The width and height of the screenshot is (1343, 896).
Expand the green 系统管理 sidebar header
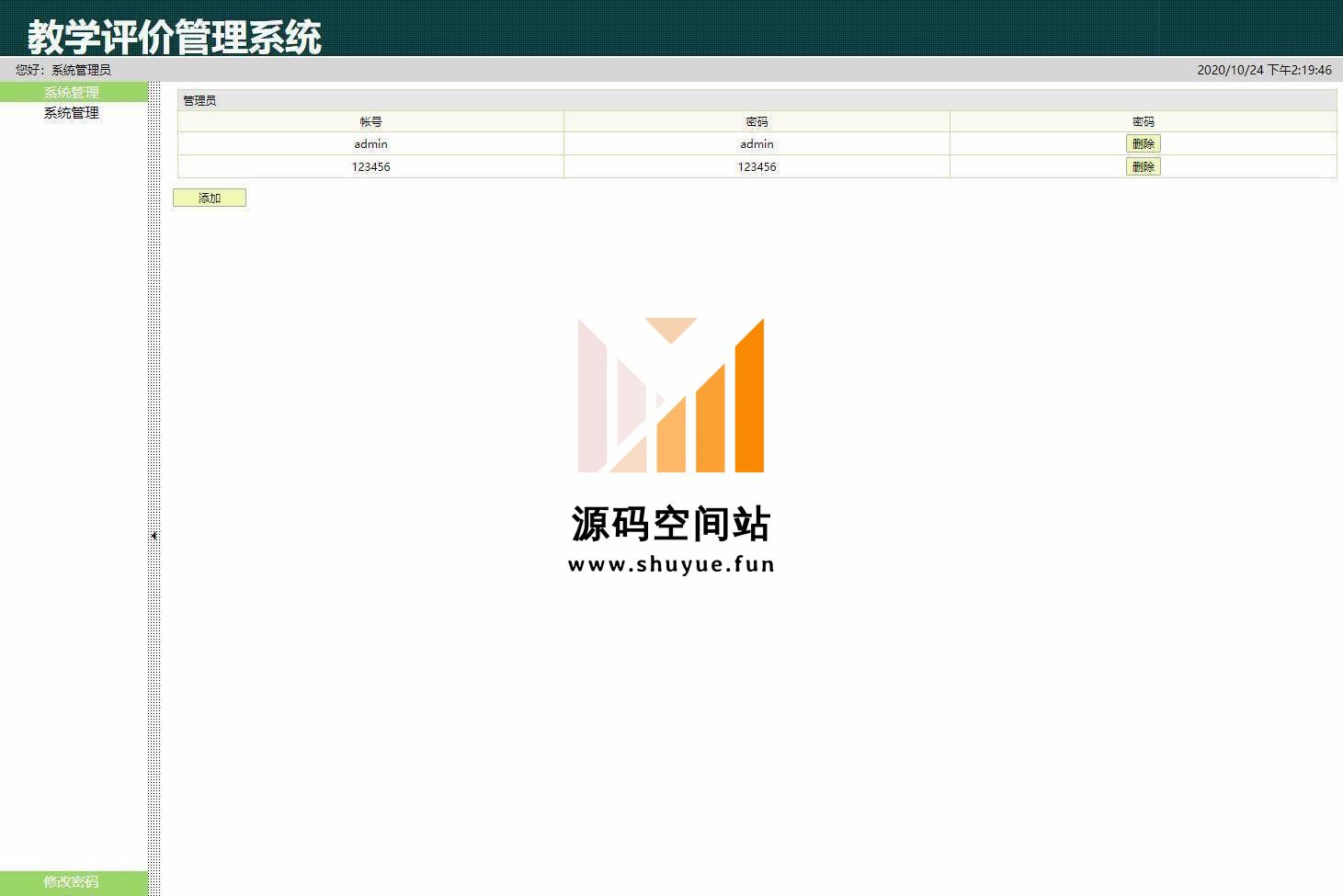(x=74, y=92)
